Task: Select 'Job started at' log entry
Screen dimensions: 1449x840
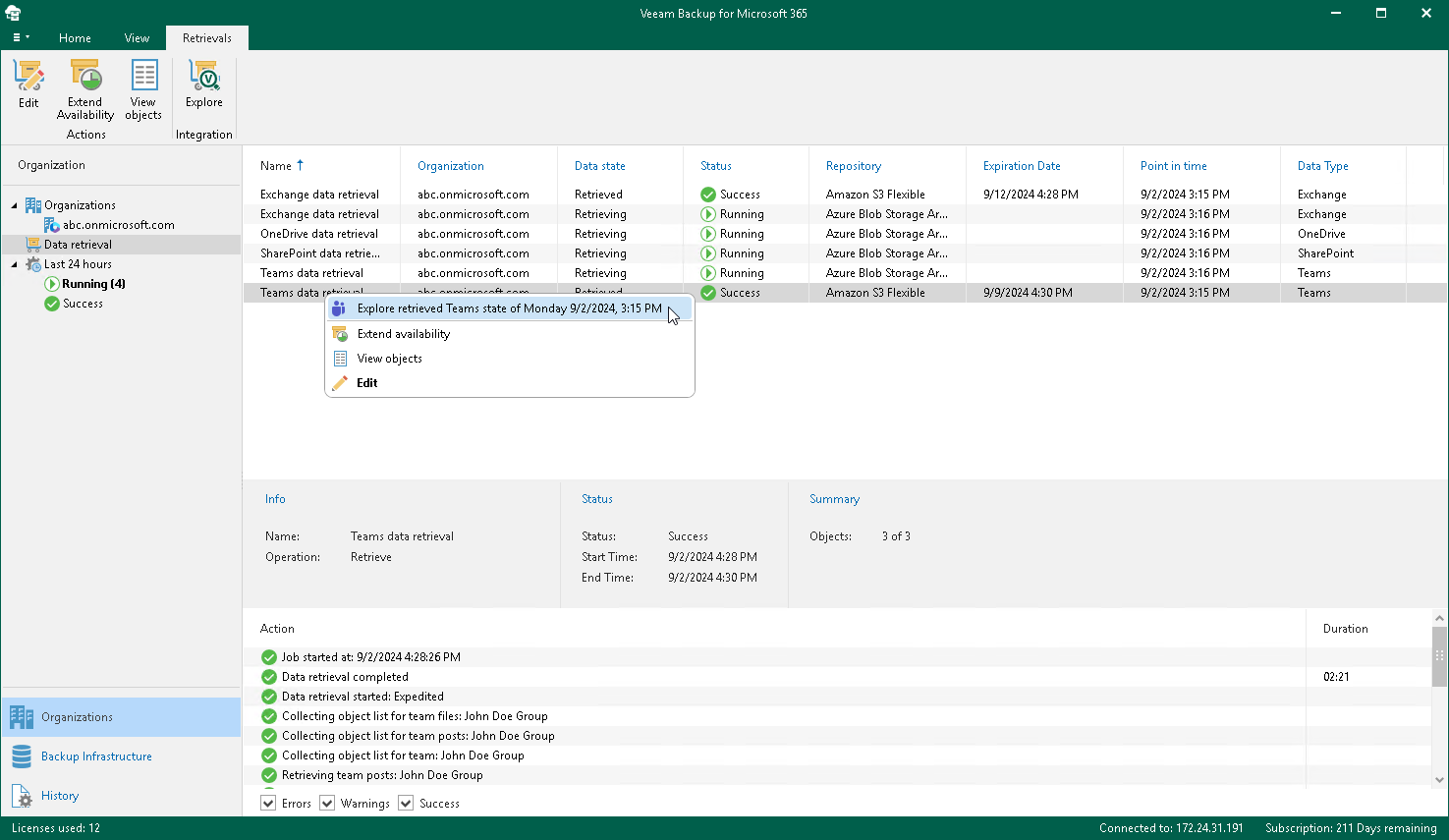Action: pyautogui.click(x=837, y=657)
